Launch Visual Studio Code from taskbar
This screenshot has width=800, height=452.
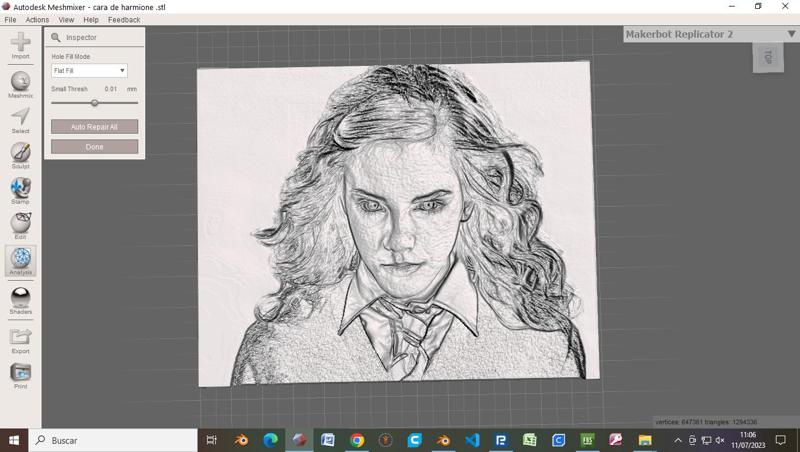(x=472, y=440)
